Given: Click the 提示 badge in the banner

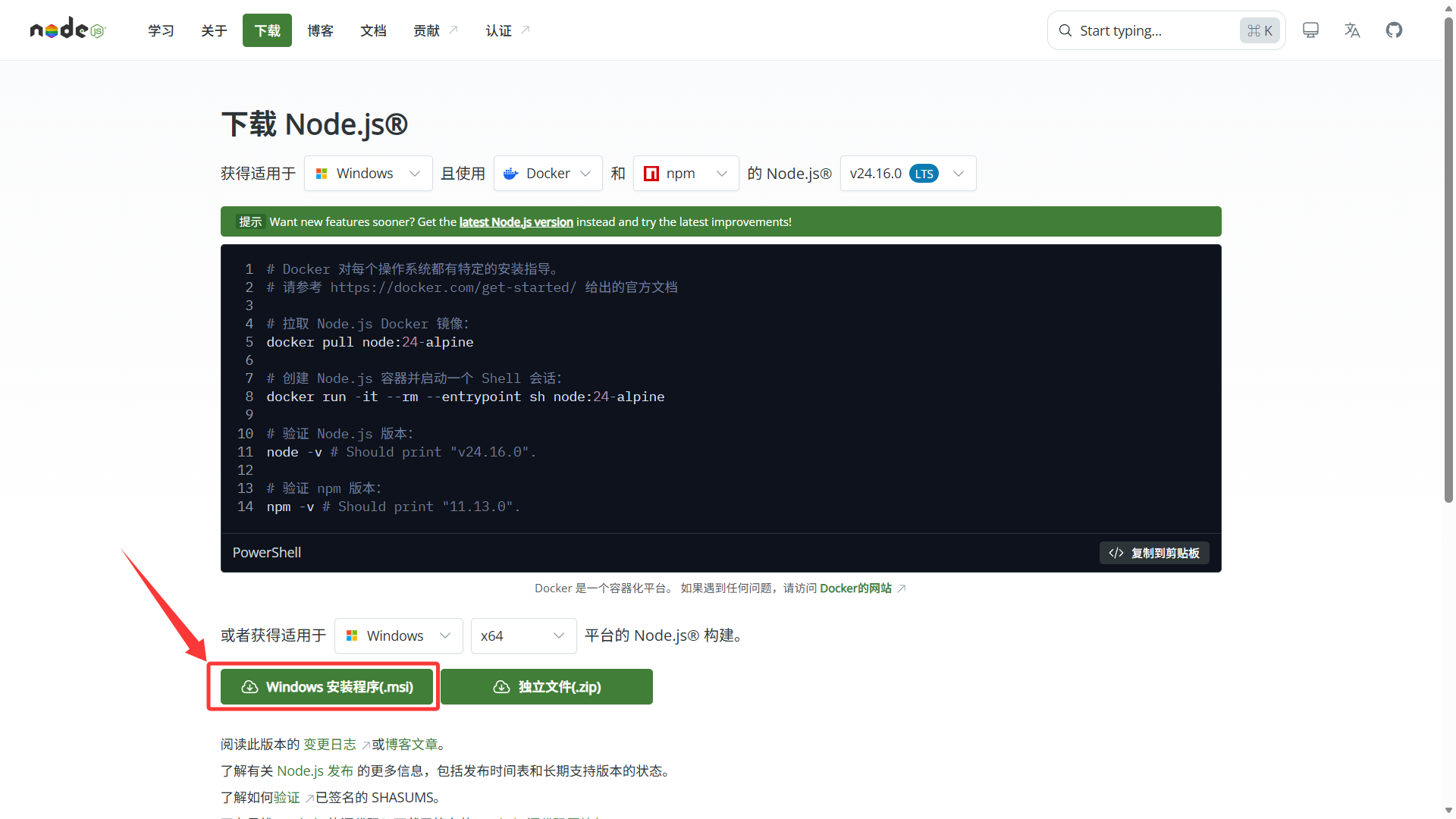Looking at the screenshot, I should coord(250,222).
